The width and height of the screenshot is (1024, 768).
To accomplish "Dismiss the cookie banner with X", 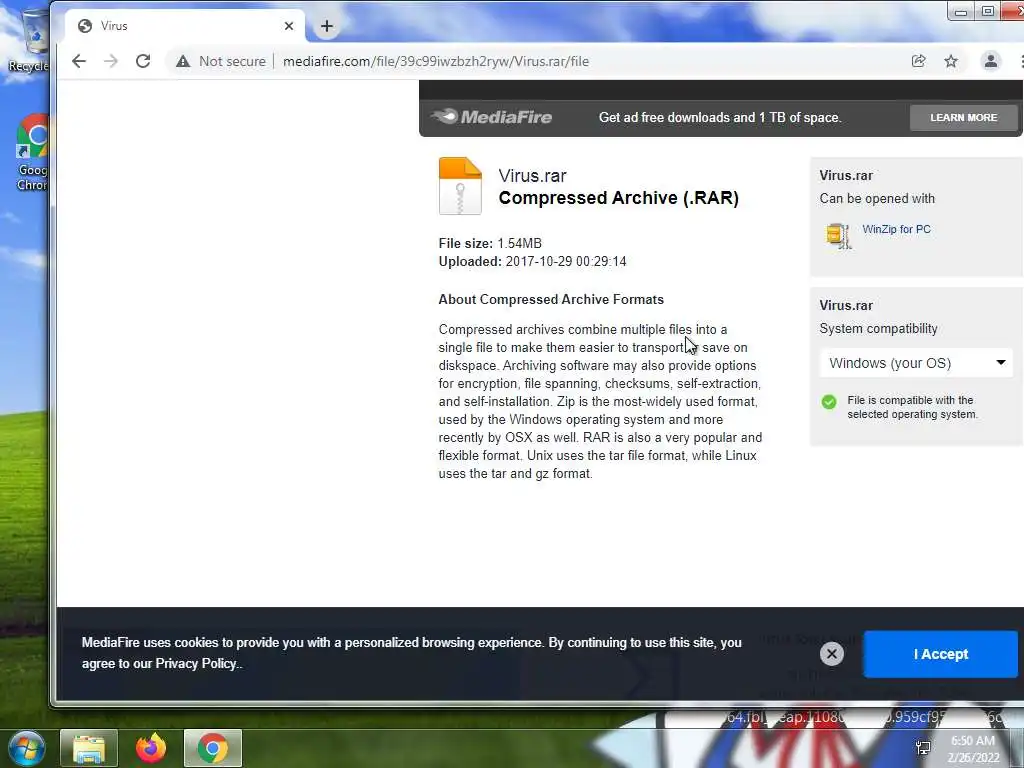I will (x=831, y=654).
